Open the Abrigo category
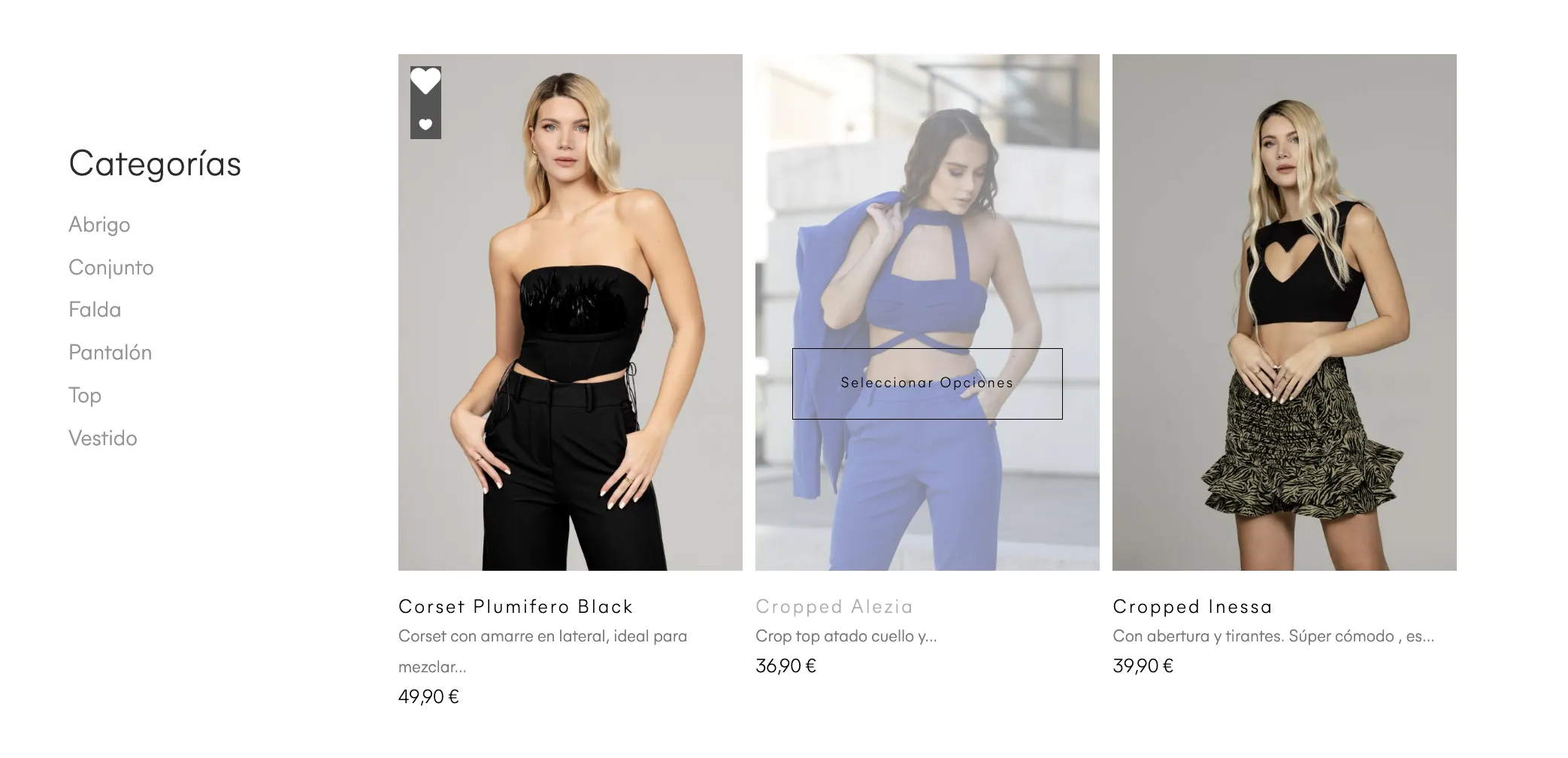The image size is (1568, 758). (x=99, y=225)
